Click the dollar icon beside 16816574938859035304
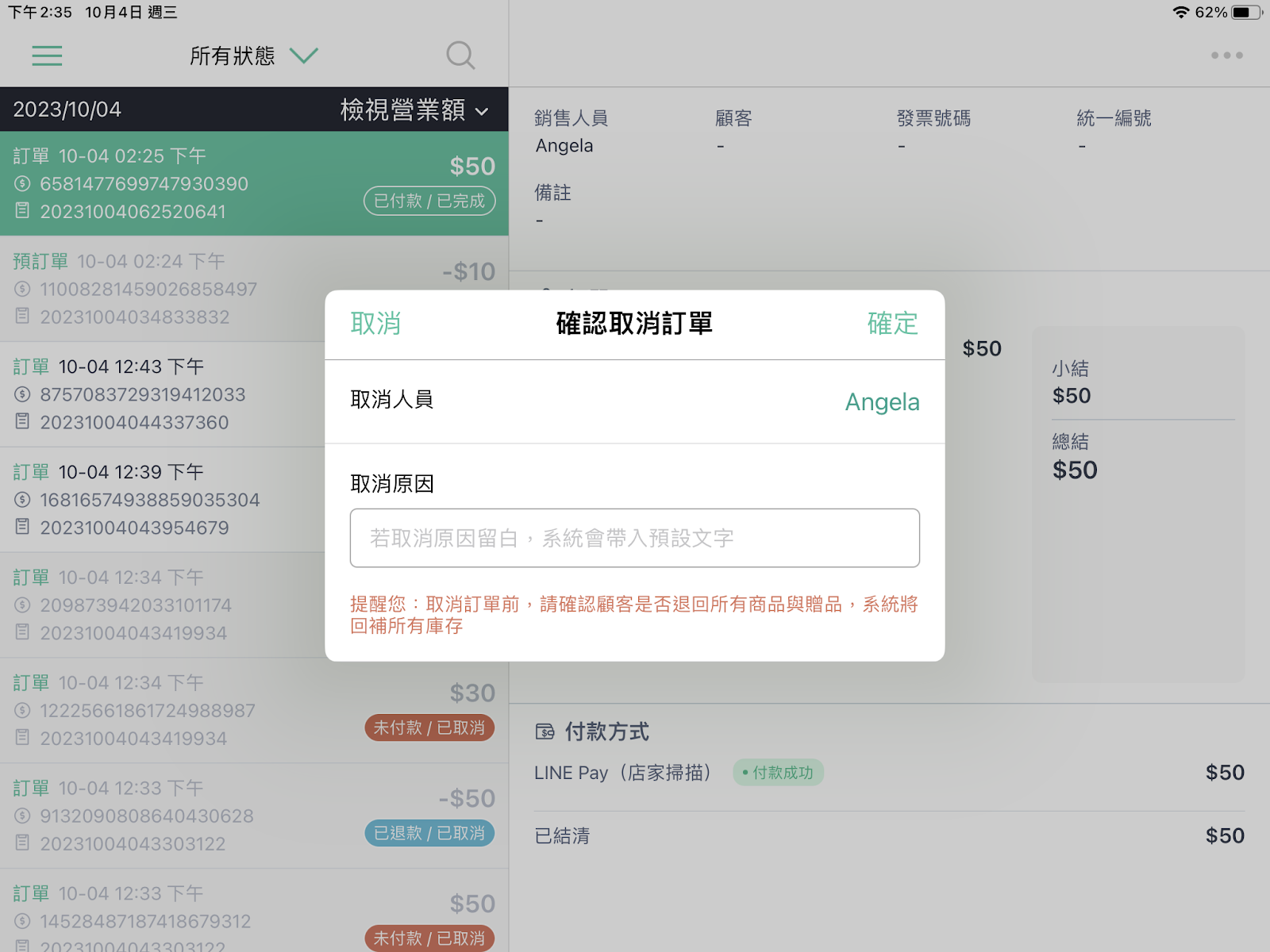Screen dimensions: 1270x952 22,500
